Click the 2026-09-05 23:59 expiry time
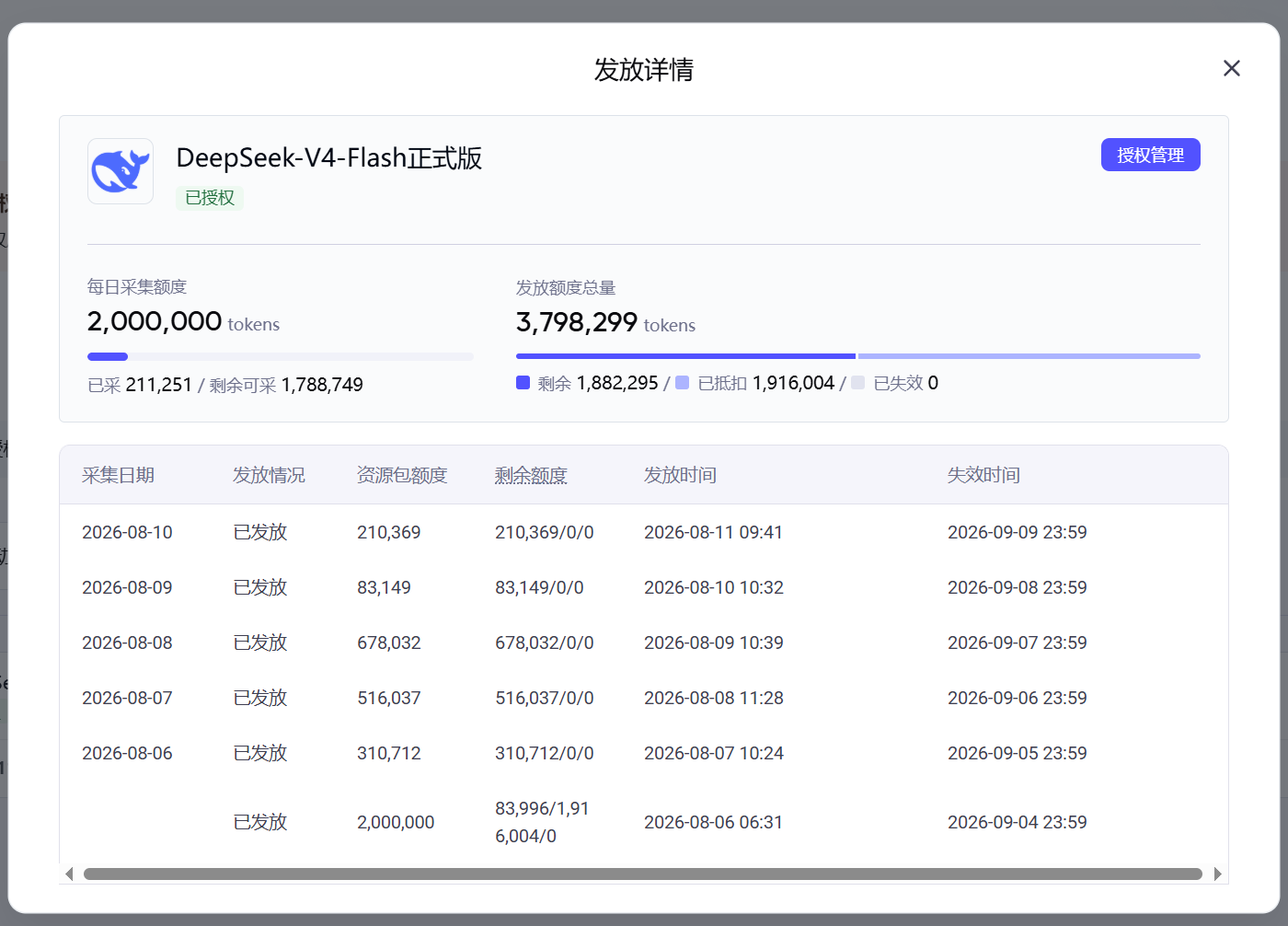The width and height of the screenshot is (1288, 926). tap(1018, 753)
